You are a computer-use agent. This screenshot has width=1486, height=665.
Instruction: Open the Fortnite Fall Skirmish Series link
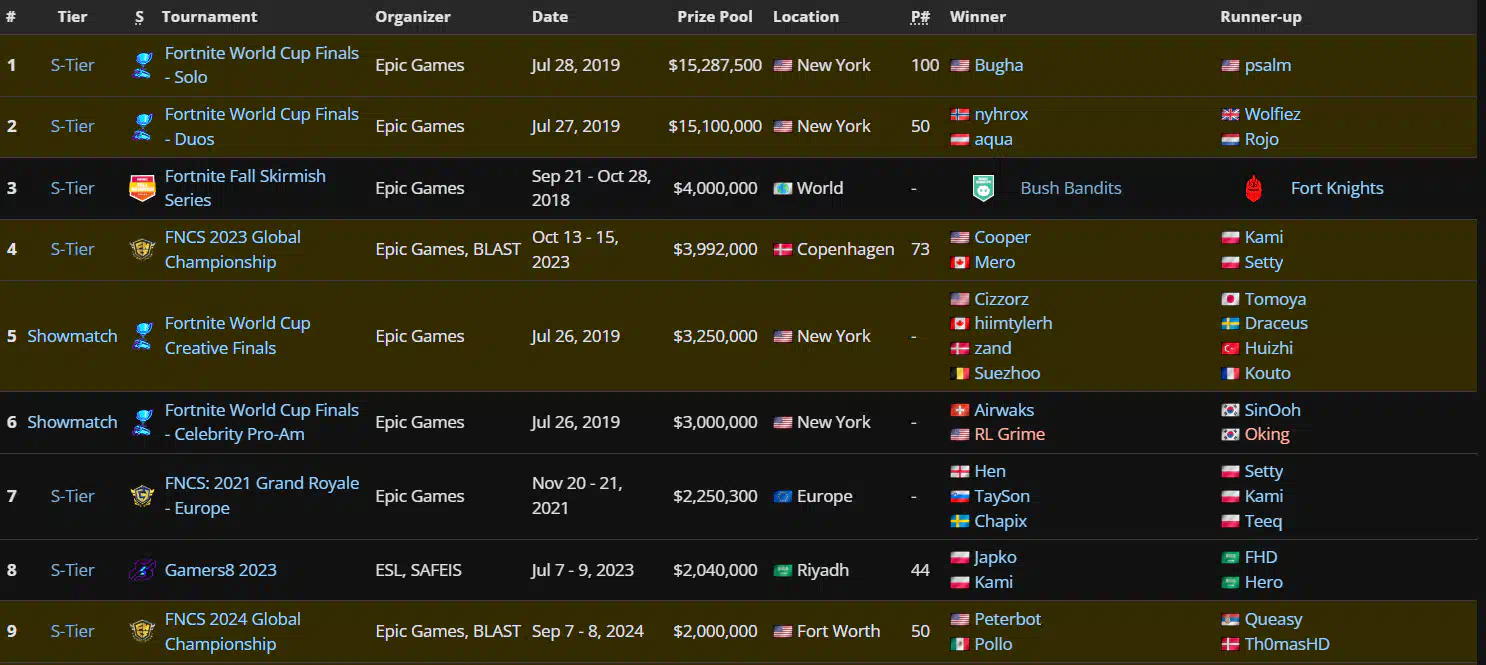coord(245,188)
